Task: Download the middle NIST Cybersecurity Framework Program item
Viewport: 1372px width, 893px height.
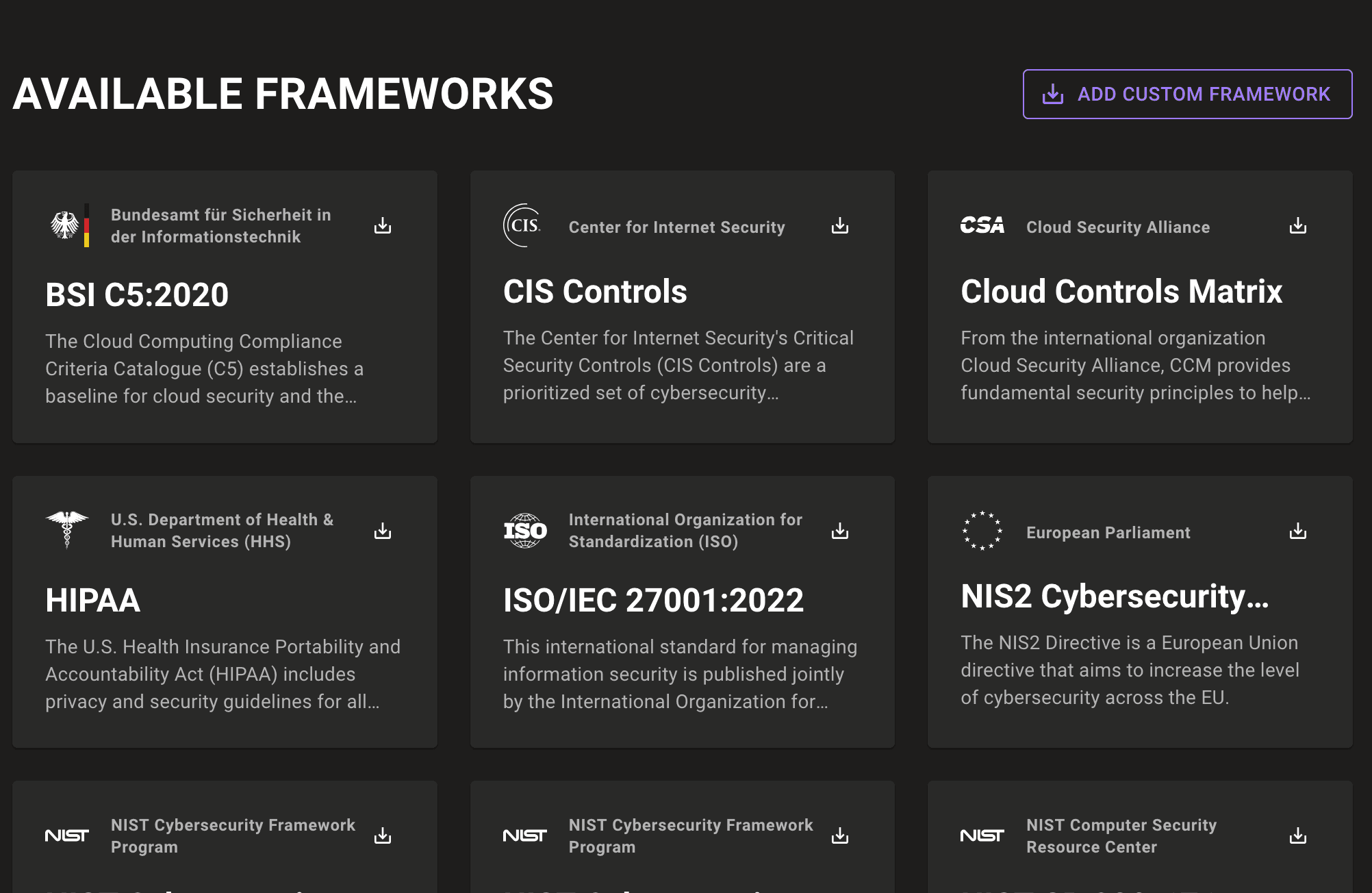Action: [x=839, y=835]
